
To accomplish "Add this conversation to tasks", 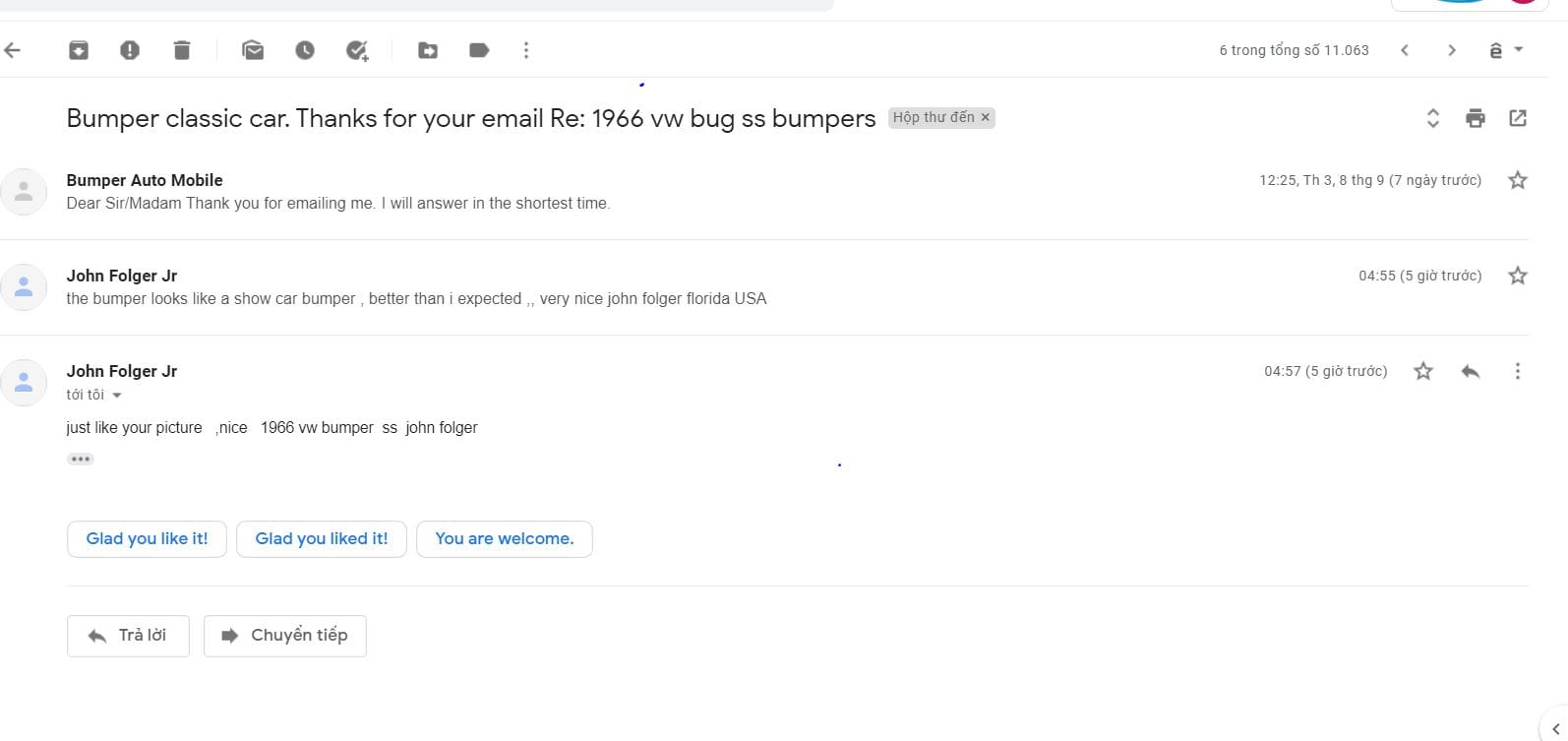I will [357, 50].
